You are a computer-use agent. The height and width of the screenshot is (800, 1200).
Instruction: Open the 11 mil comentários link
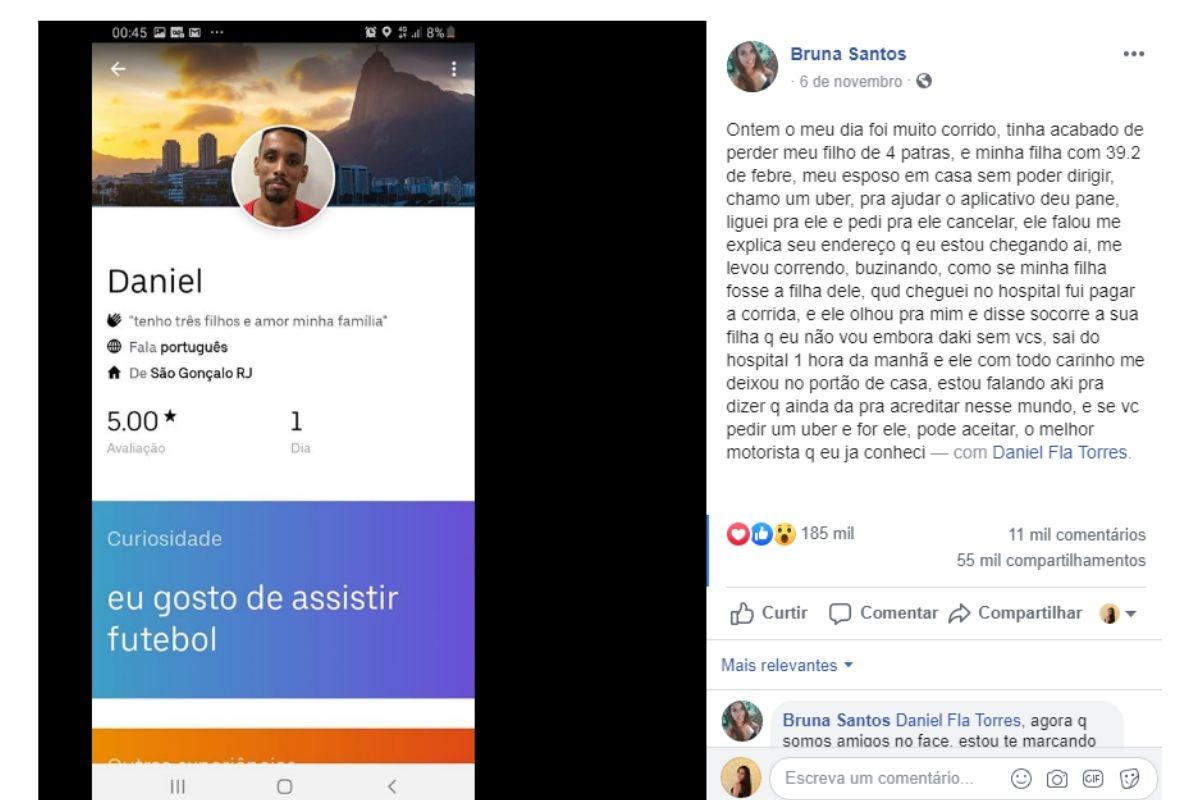coord(1077,535)
